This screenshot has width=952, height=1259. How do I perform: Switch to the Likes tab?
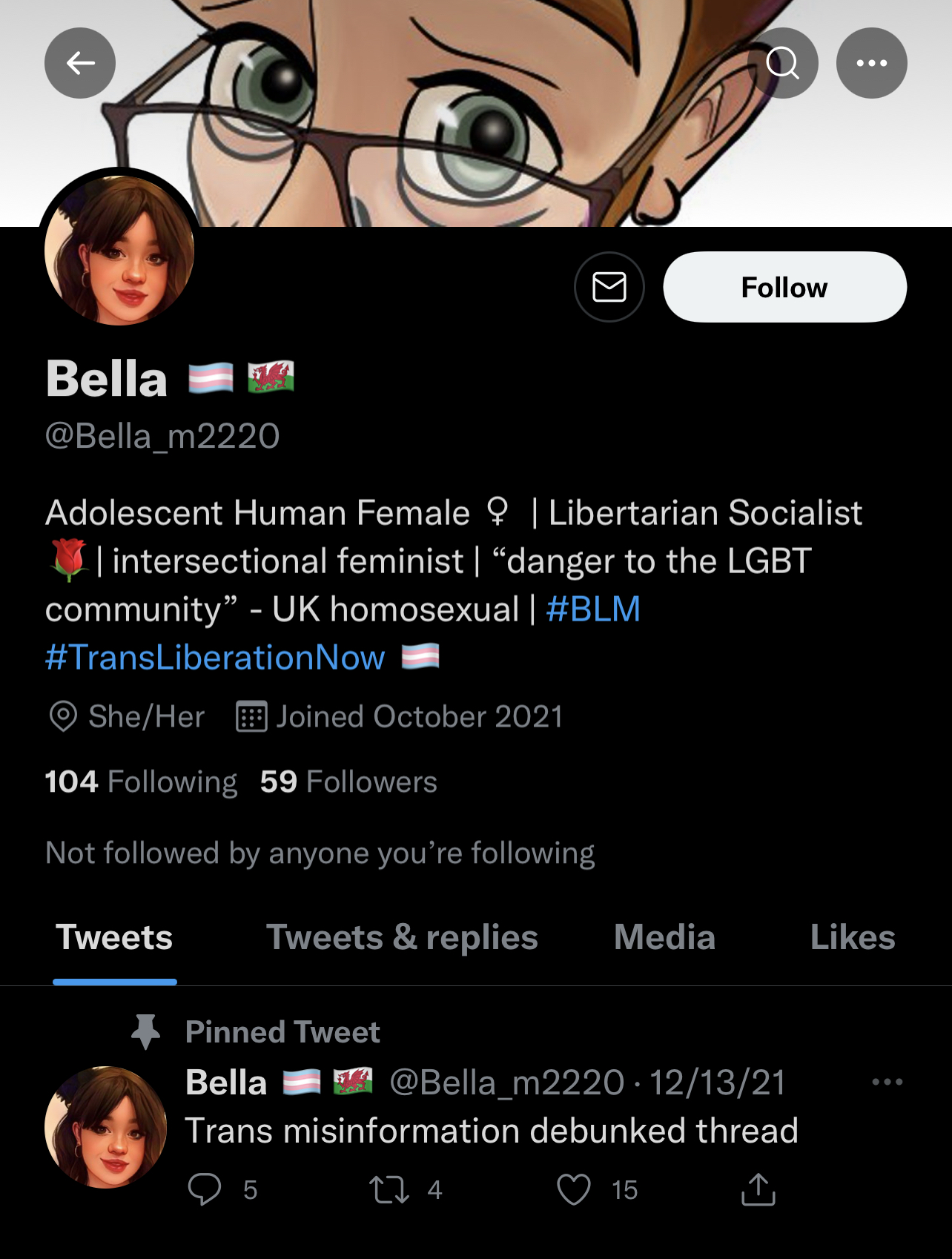853,937
